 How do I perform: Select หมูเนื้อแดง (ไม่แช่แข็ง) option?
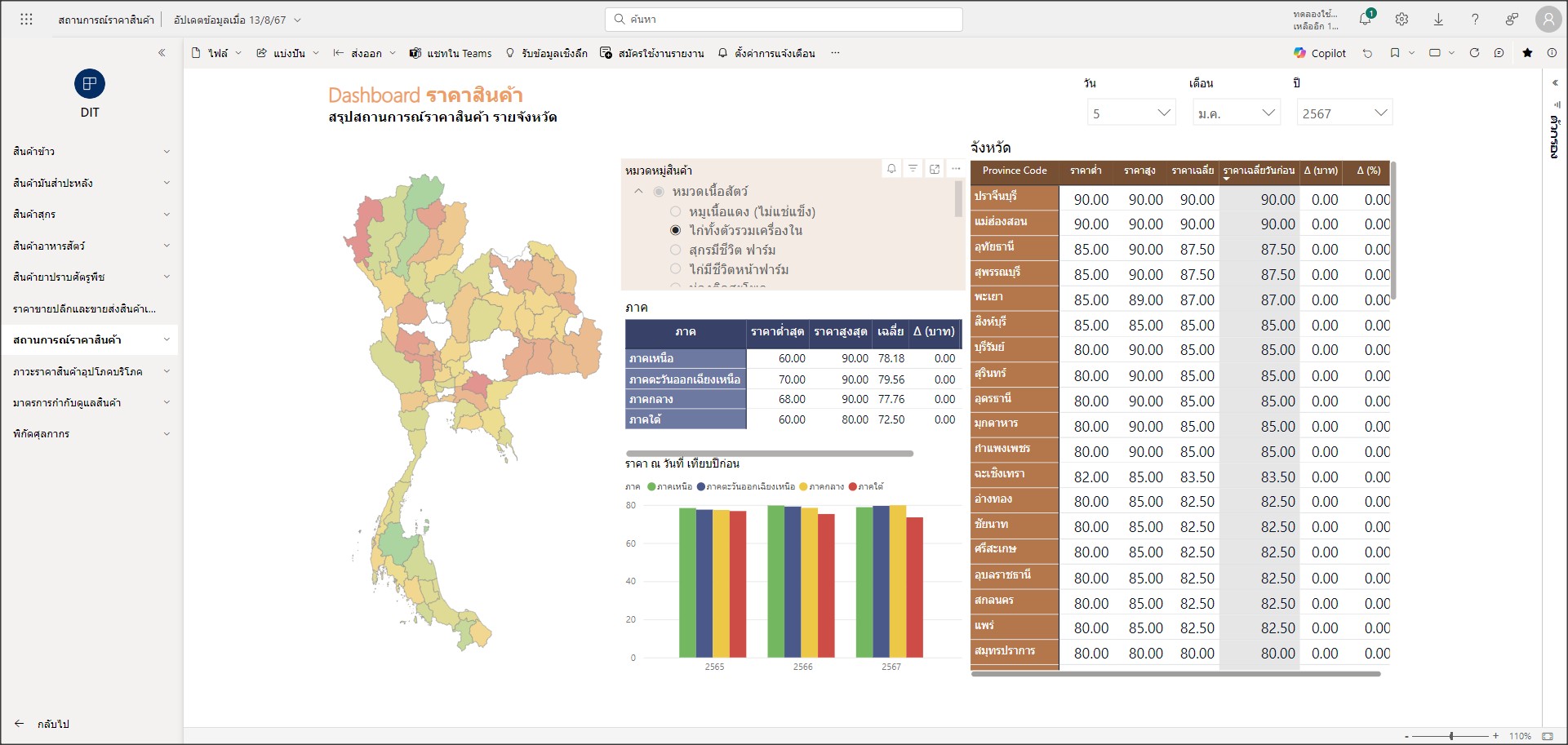click(x=675, y=211)
